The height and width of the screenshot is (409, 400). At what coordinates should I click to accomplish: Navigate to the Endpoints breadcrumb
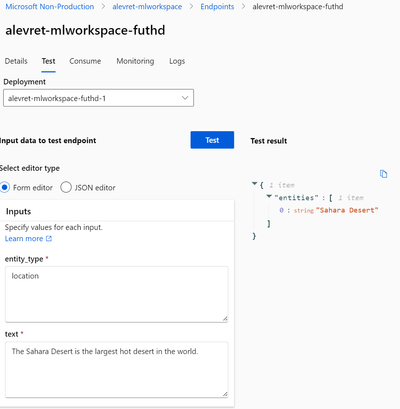(217, 7)
